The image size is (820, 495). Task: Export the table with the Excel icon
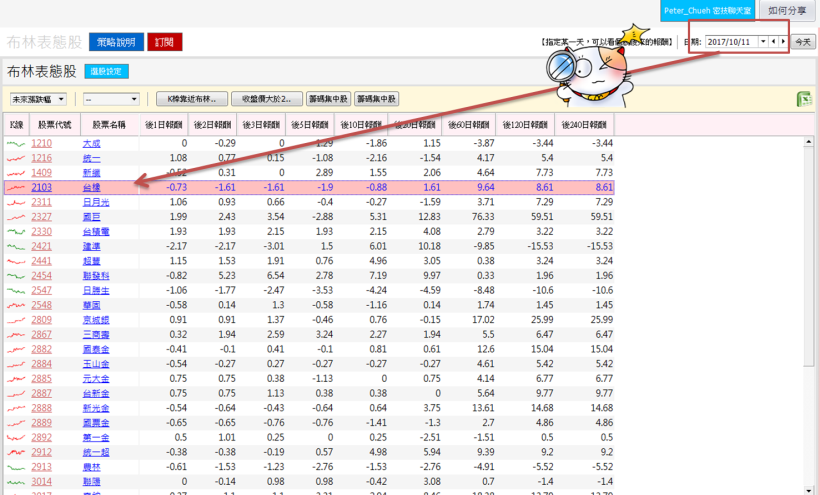tap(804, 99)
